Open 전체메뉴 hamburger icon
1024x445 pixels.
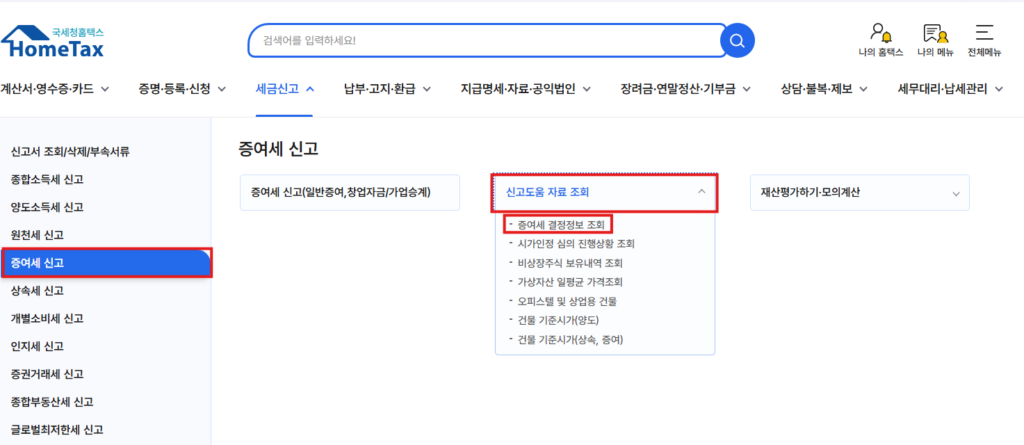pyautogui.click(x=985, y=41)
